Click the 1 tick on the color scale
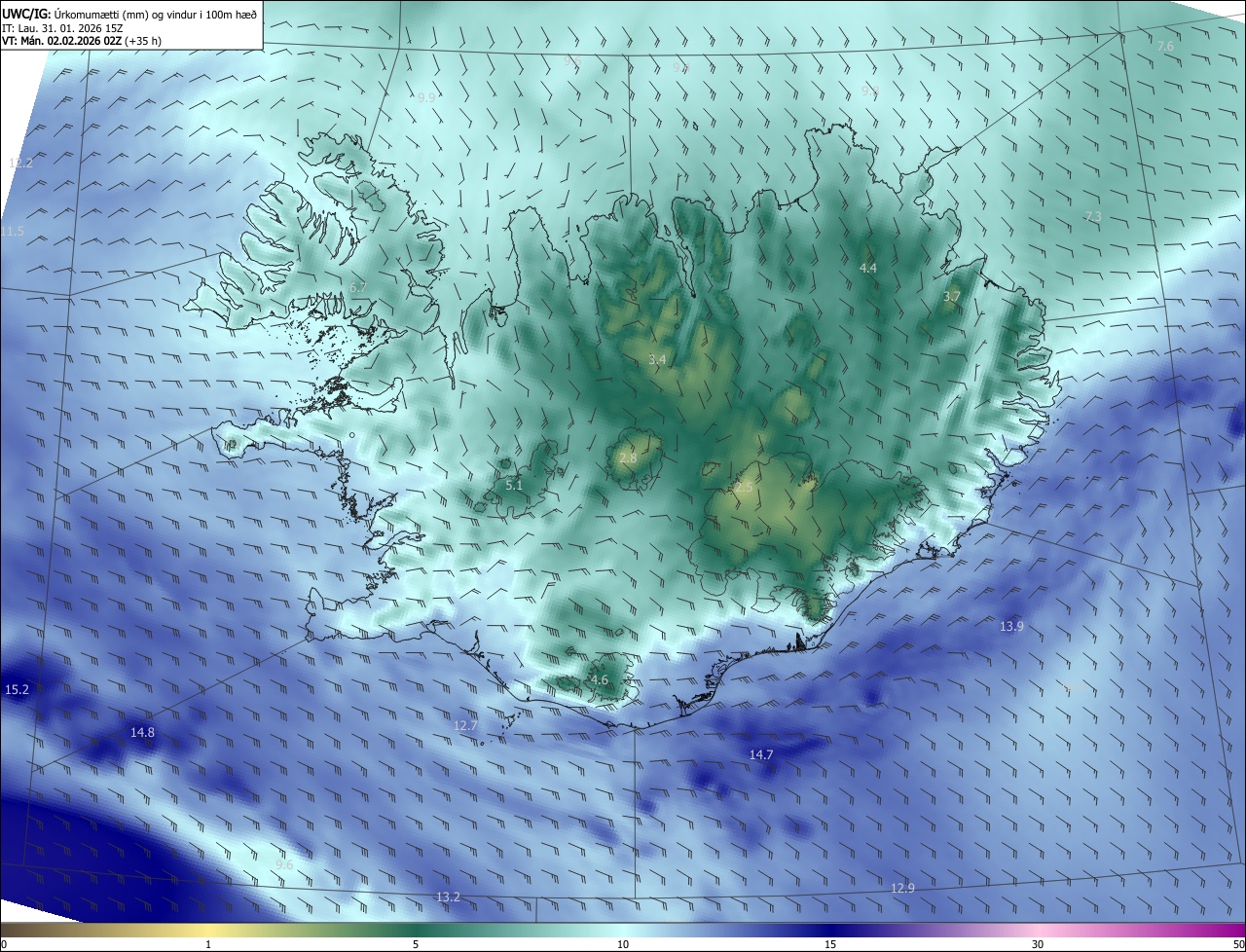Viewport: 1246px width, 952px height. point(208,944)
